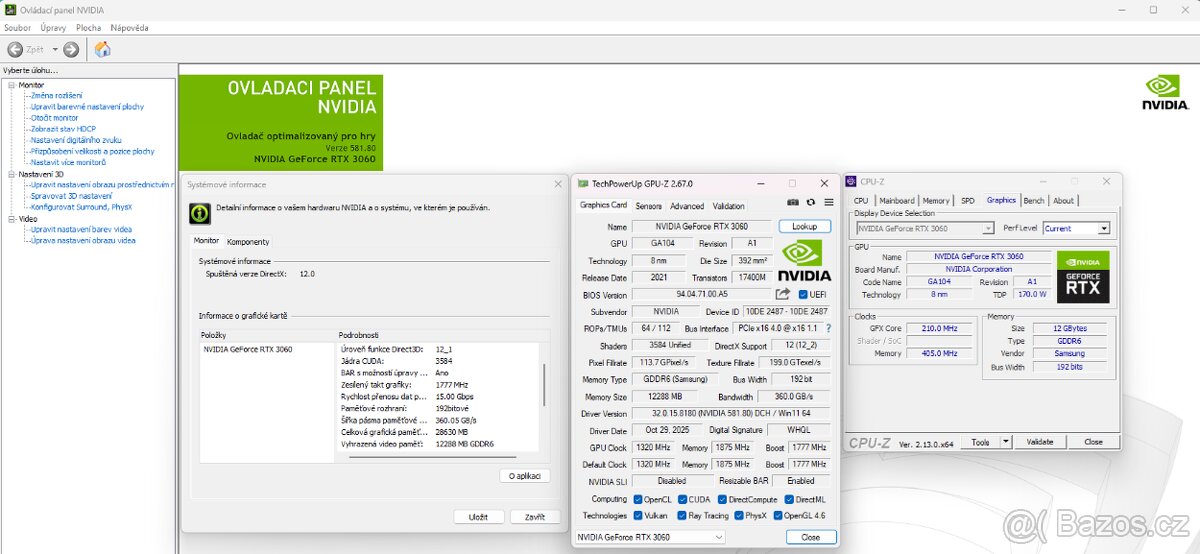This screenshot has height=554, width=1200.
Task: Collapse the Nastavení 3D tree node
Action: pyautogui.click(x=12, y=174)
